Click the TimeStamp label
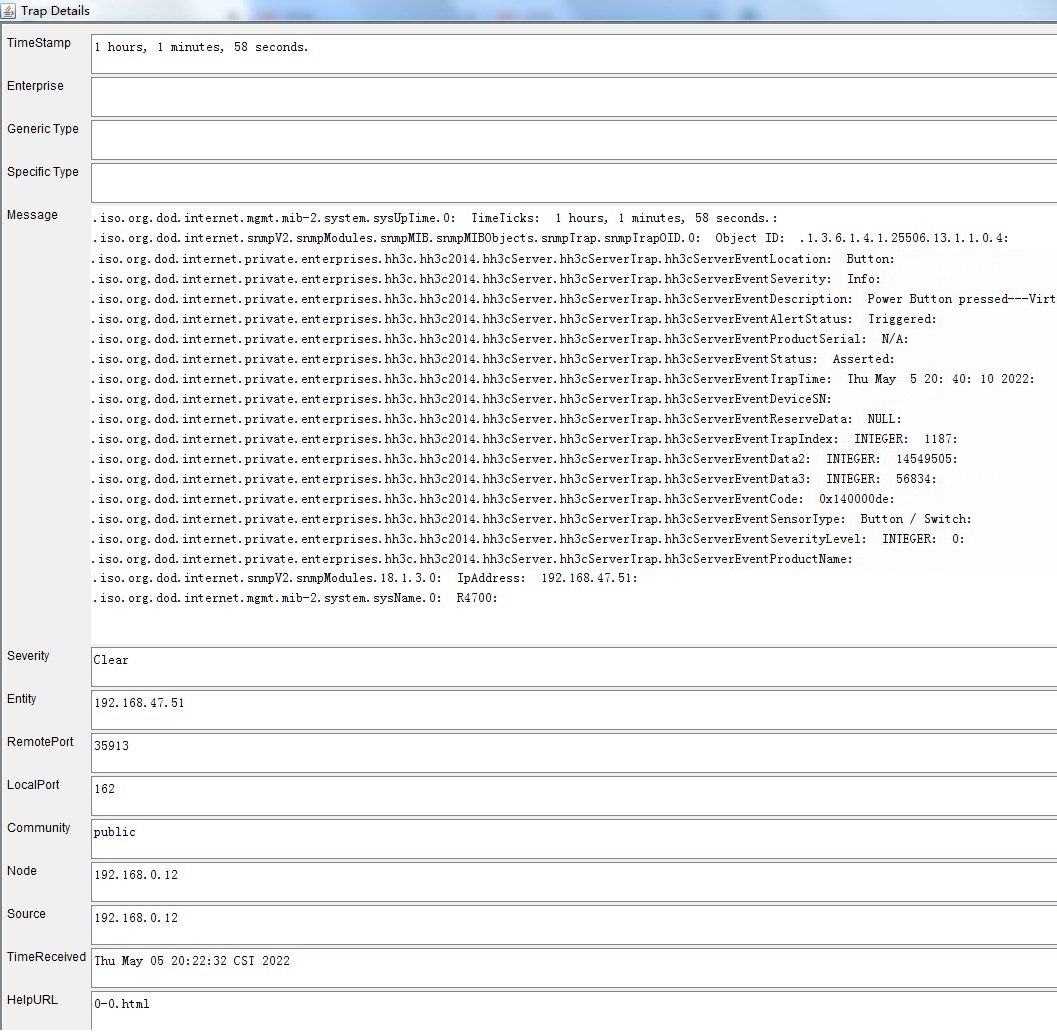The image size is (1057, 1035). (38, 42)
